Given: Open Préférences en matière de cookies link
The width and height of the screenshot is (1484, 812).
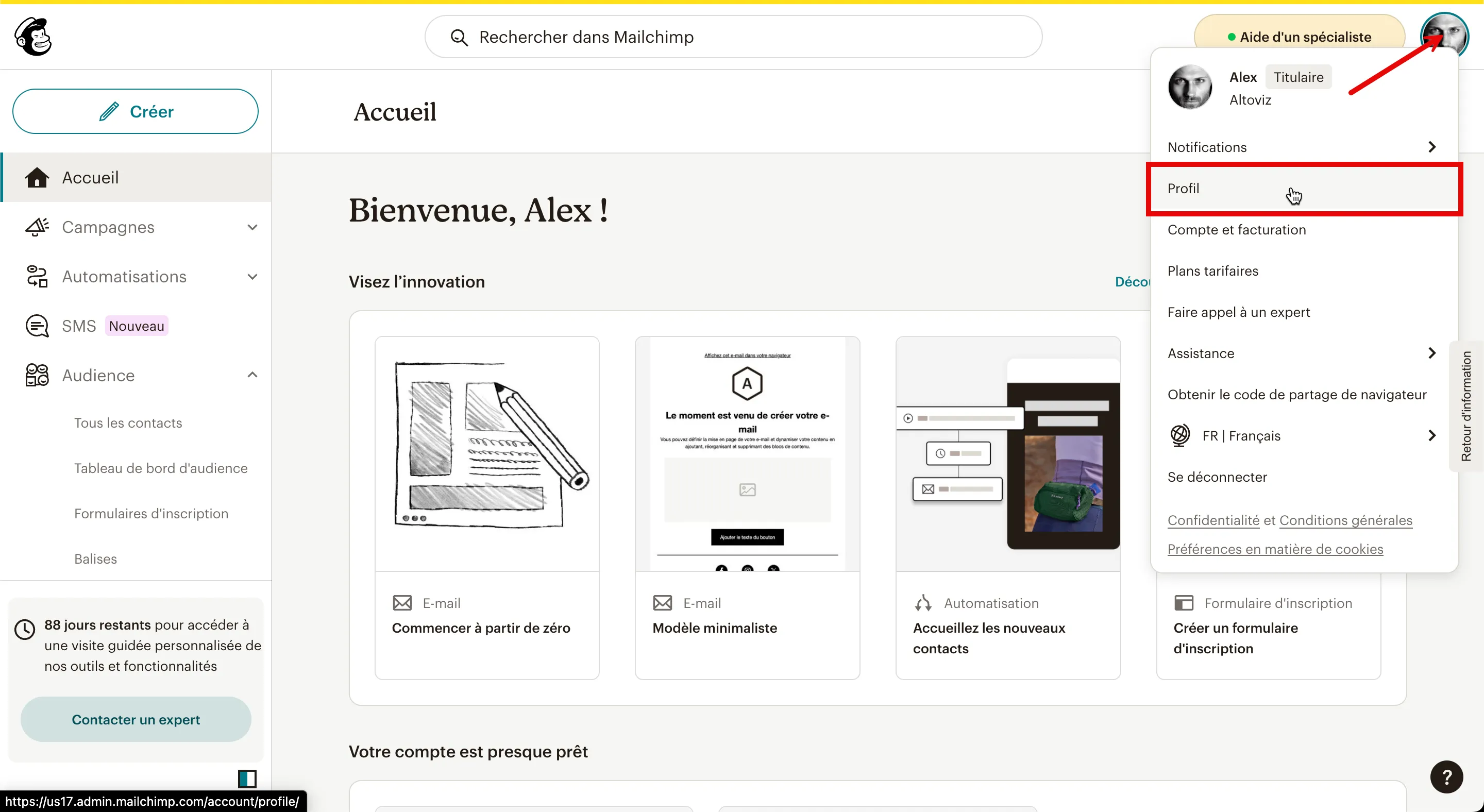Looking at the screenshot, I should 1275,549.
